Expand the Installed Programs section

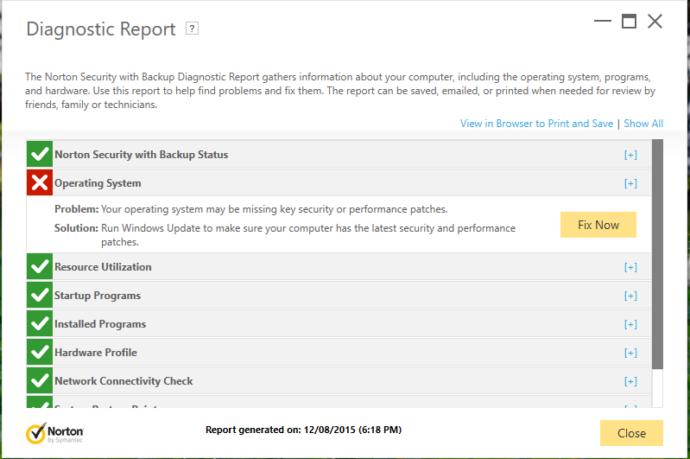(631, 324)
